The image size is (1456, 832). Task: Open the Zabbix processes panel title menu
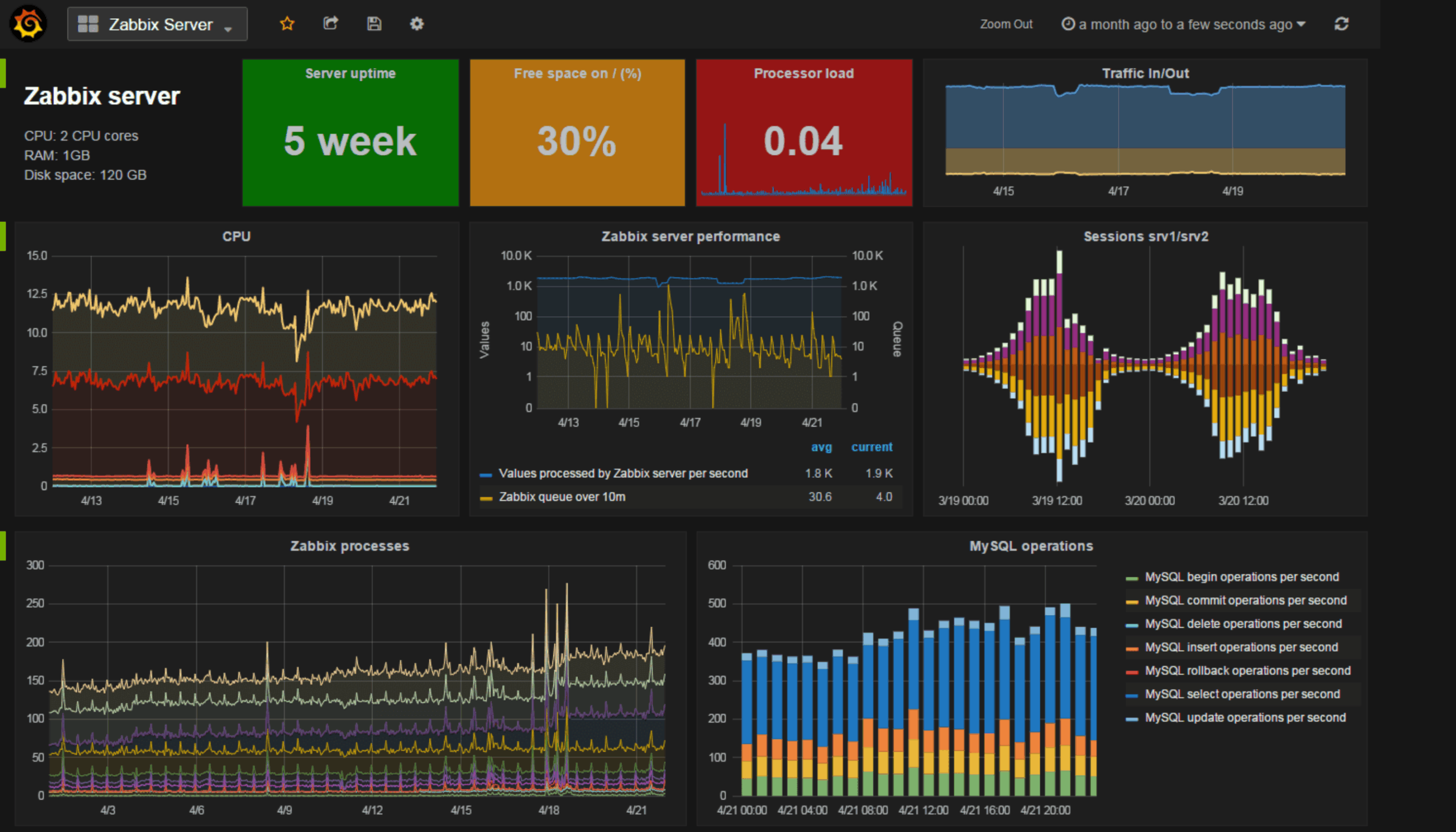(x=349, y=547)
